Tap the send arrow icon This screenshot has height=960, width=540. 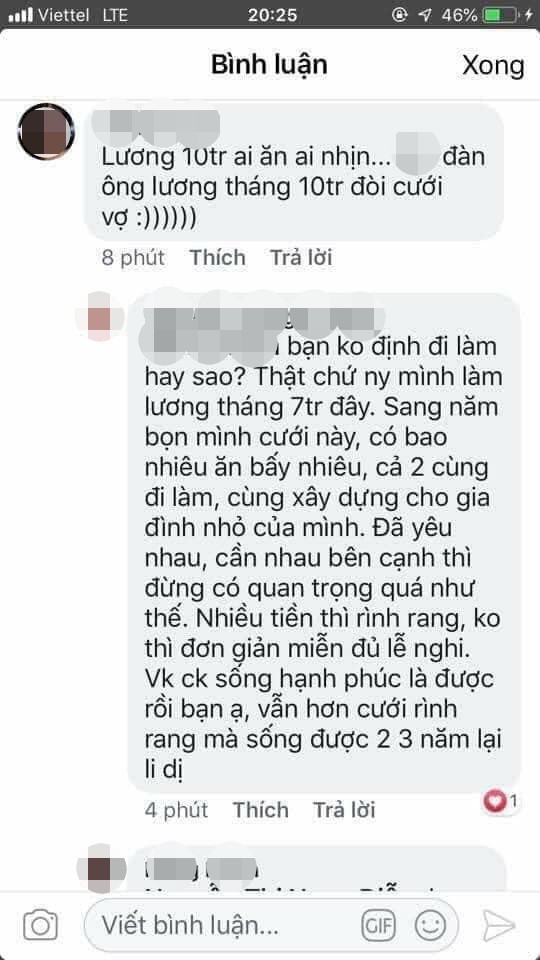[x=499, y=925]
